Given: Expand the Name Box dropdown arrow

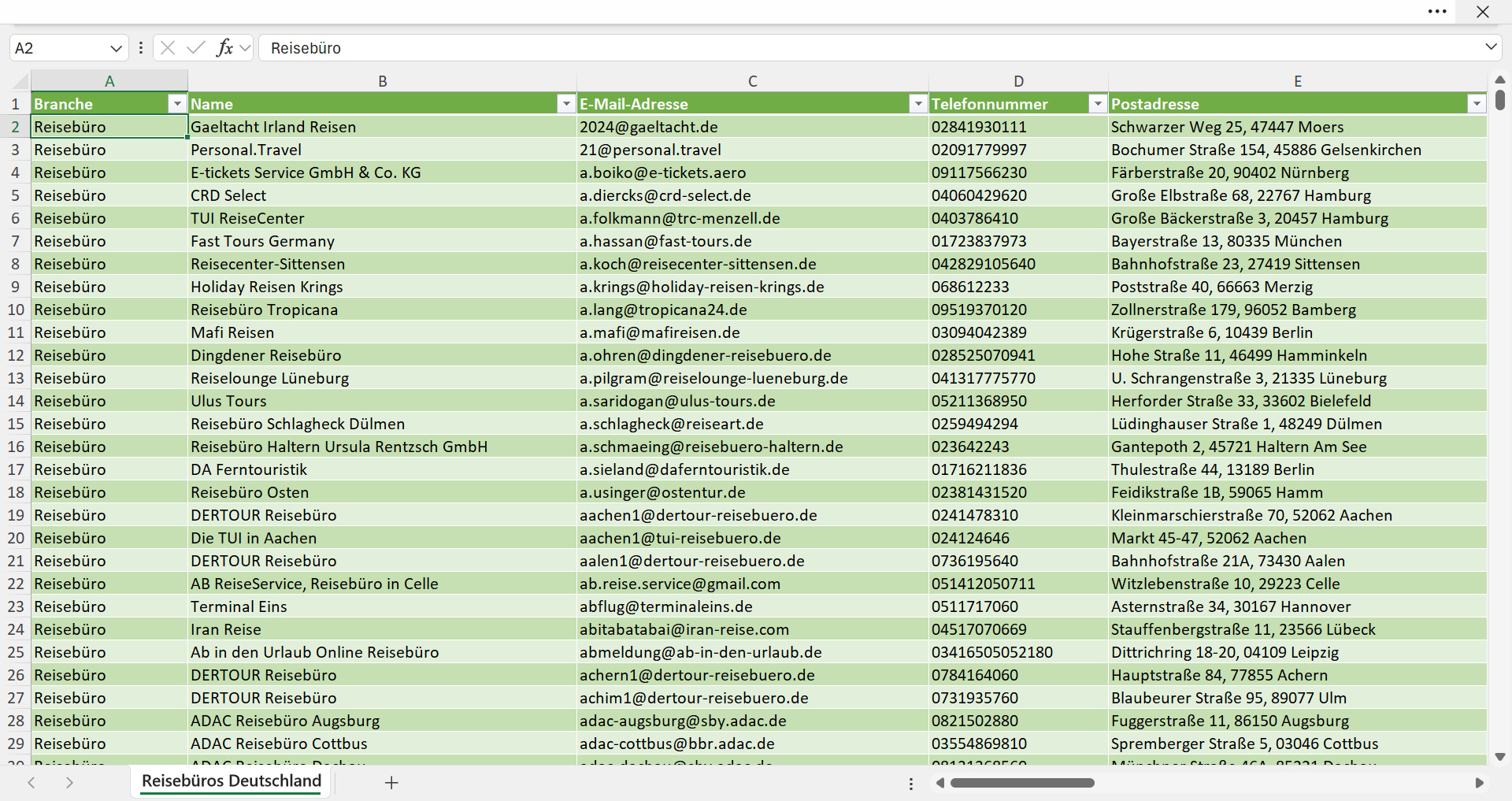Looking at the screenshot, I should coord(117,48).
